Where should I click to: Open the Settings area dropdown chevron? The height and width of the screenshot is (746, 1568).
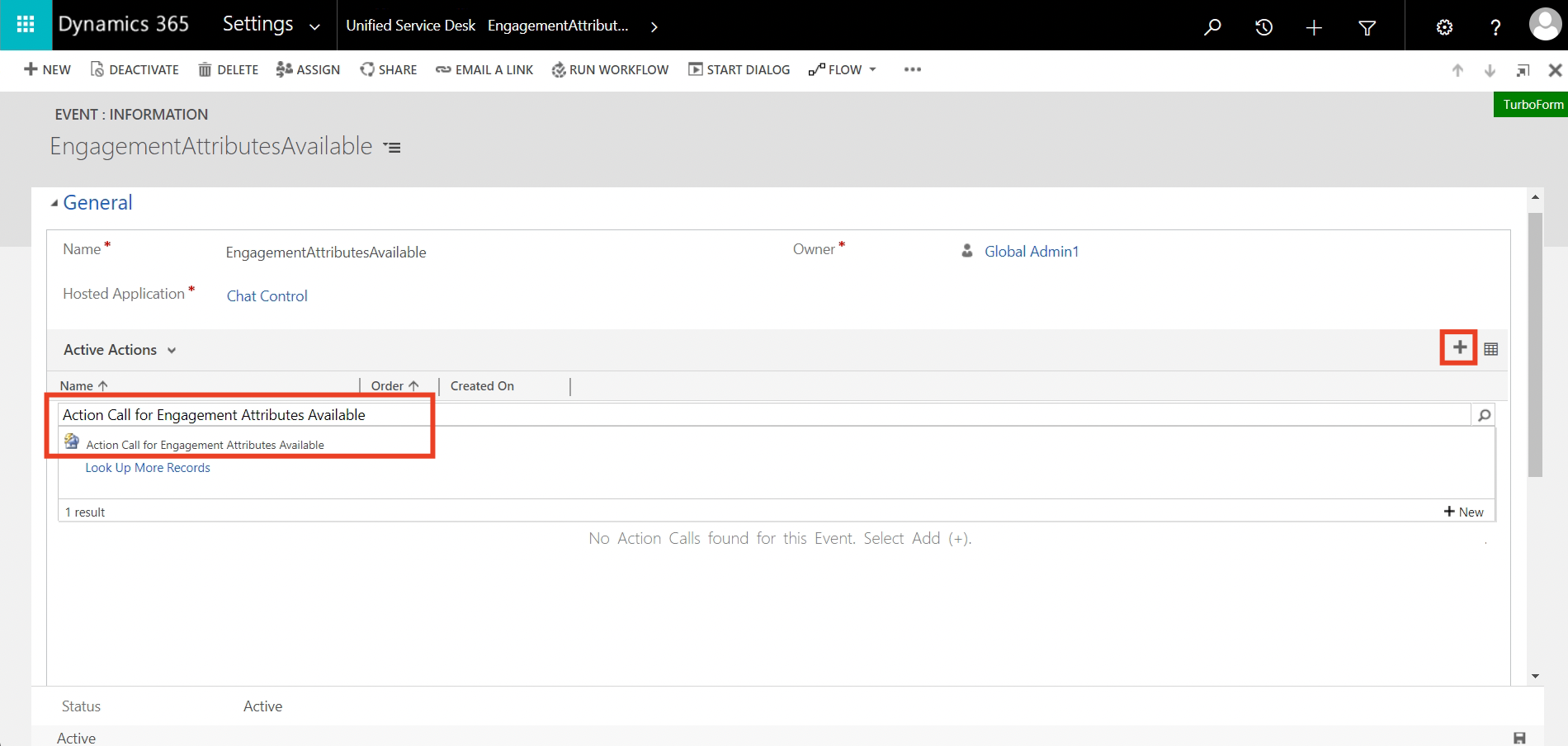point(314,26)
